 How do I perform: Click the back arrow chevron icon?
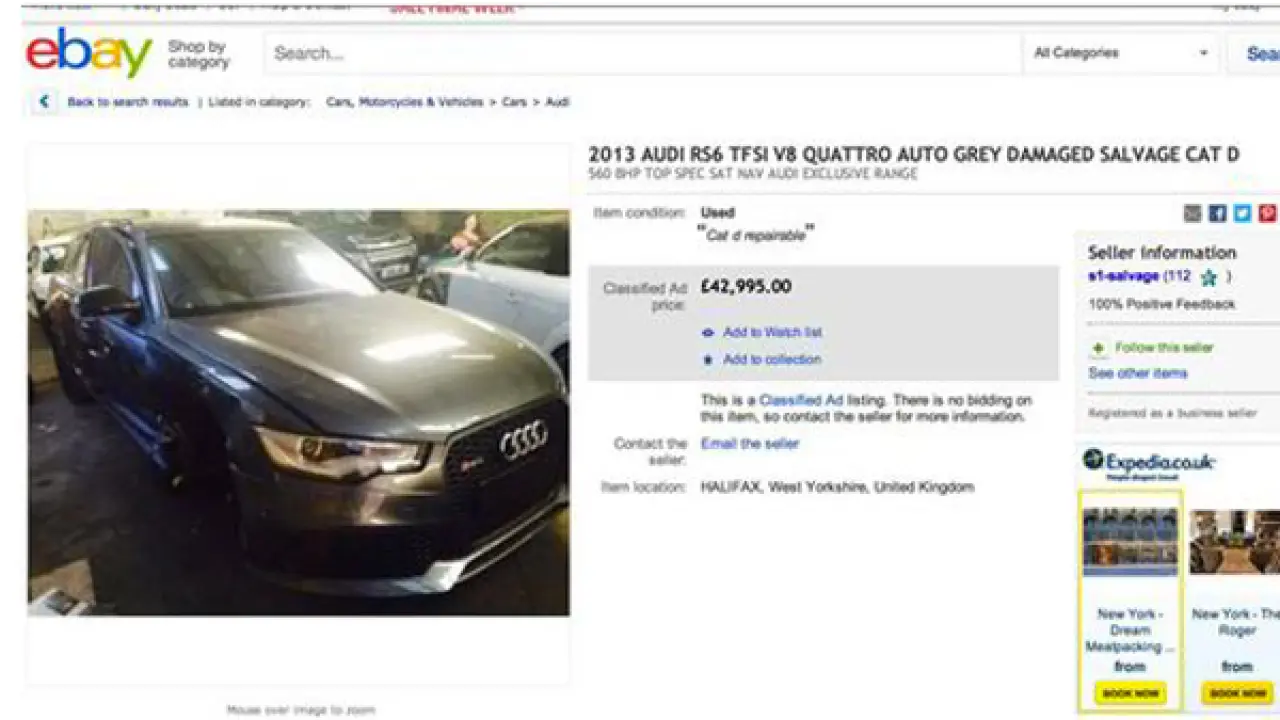coord(44,102)
